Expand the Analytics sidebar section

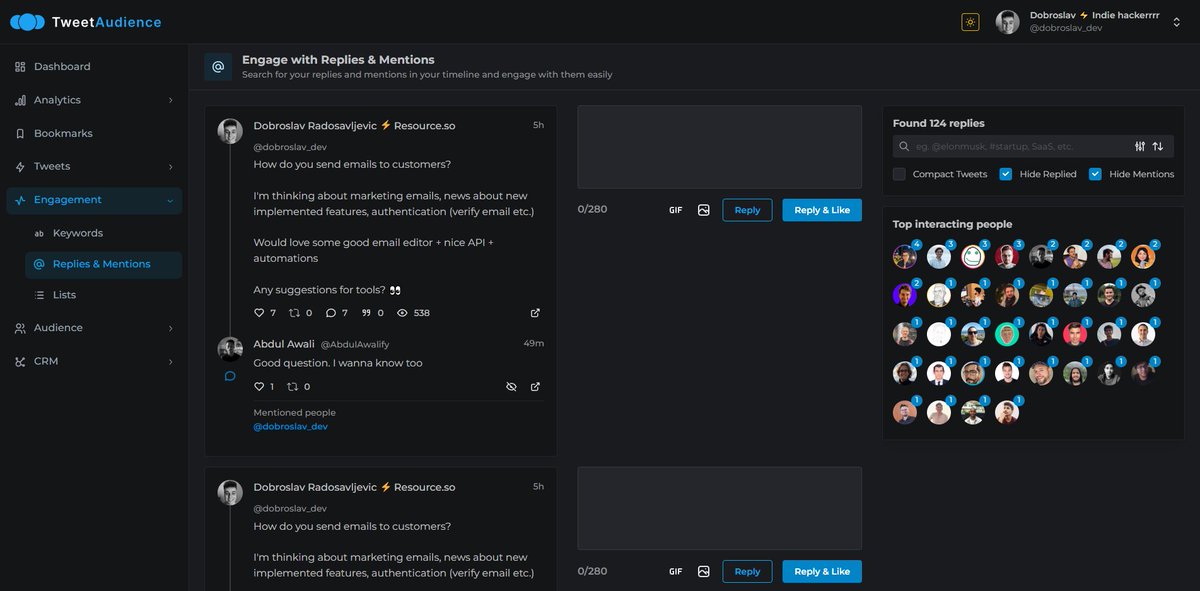click(x=94, y=100)
